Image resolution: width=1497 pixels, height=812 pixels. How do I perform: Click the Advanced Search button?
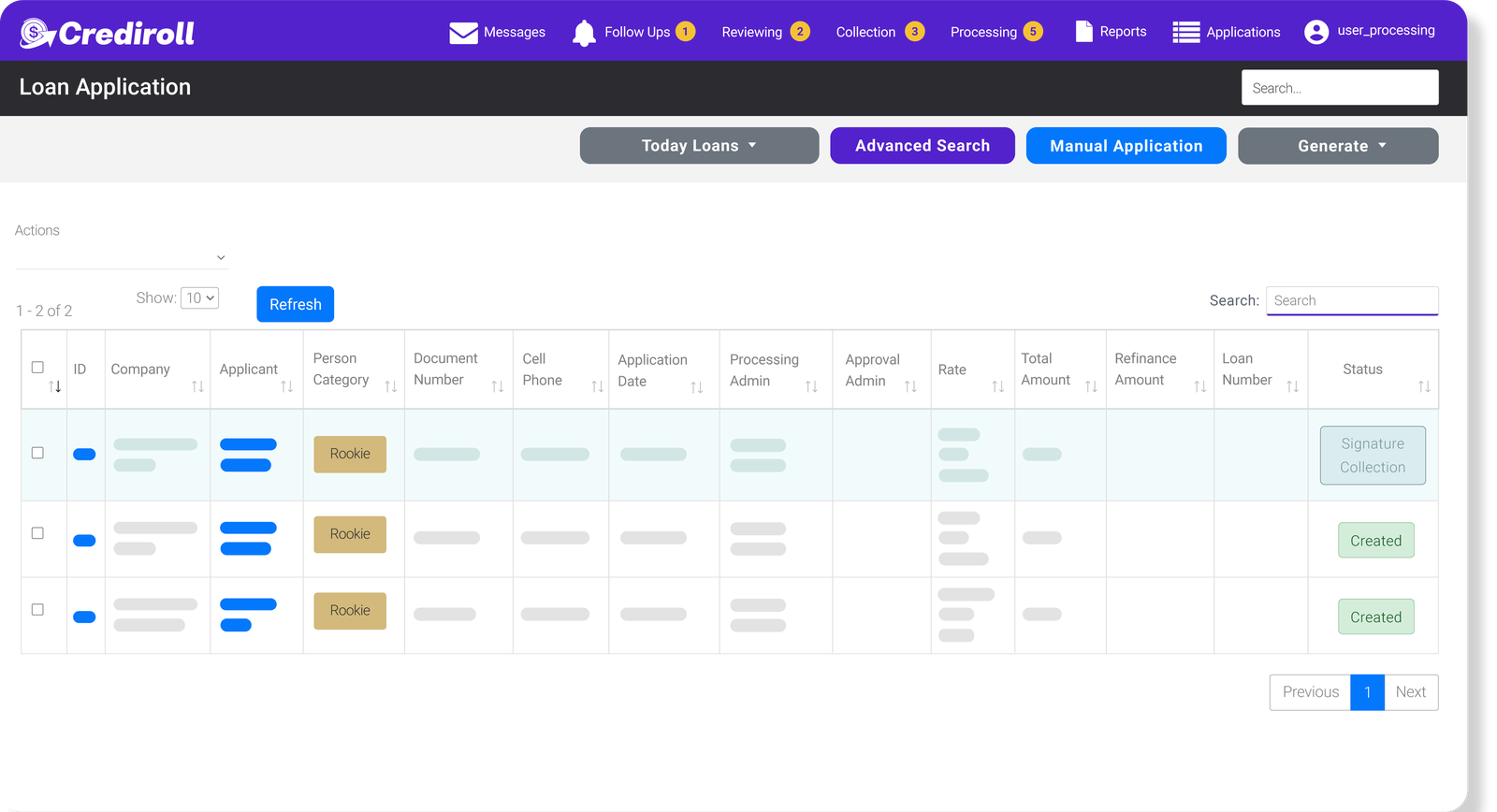[x=923, y=146]
